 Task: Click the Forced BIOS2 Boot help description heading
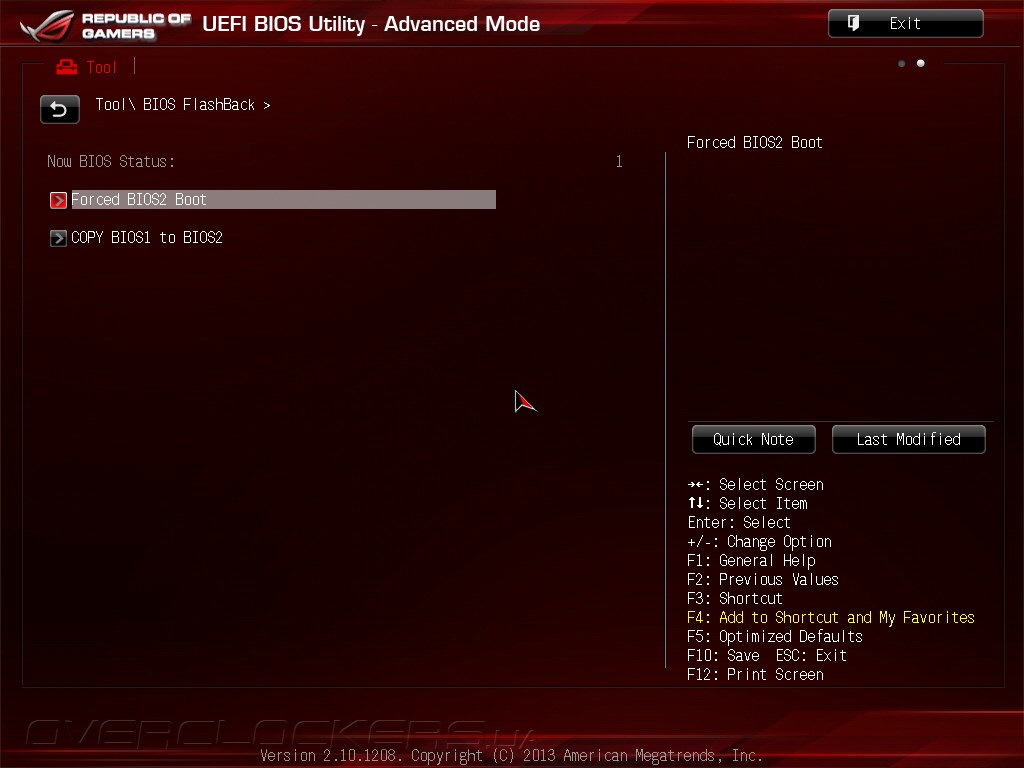point(755,142)
